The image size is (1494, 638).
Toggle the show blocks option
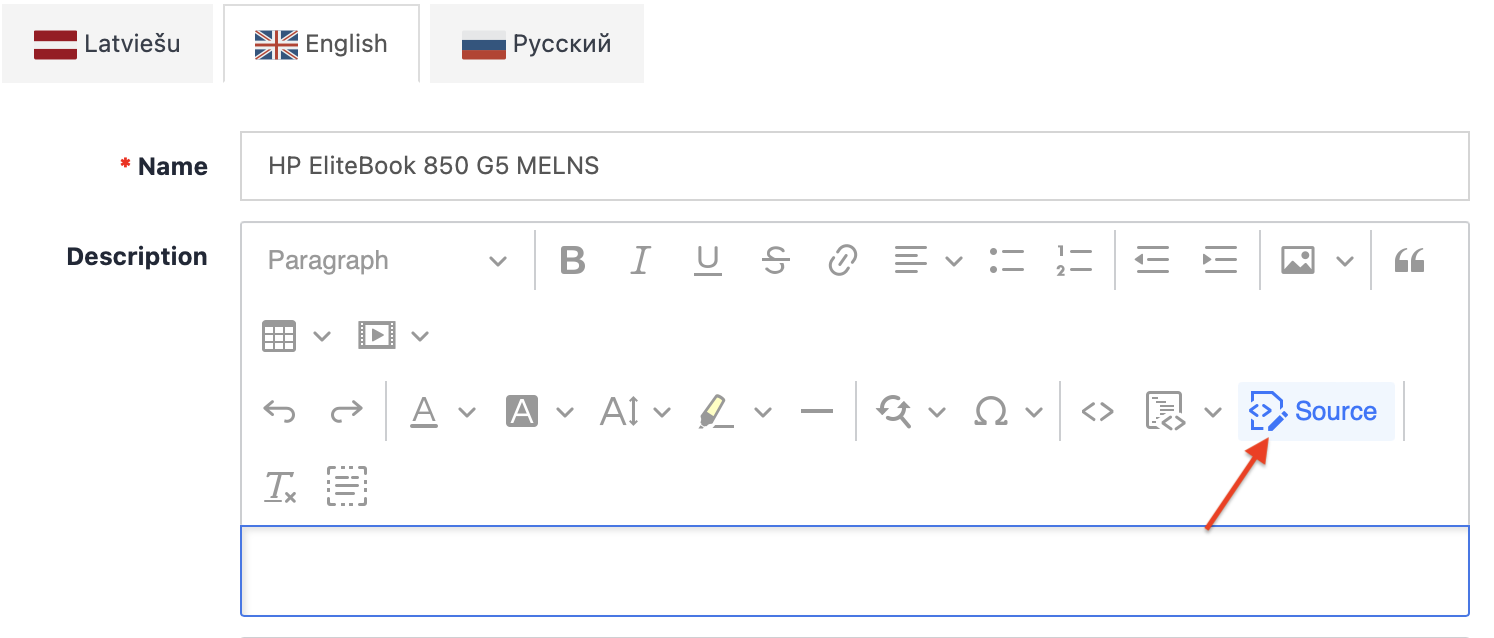coord(347,486)
